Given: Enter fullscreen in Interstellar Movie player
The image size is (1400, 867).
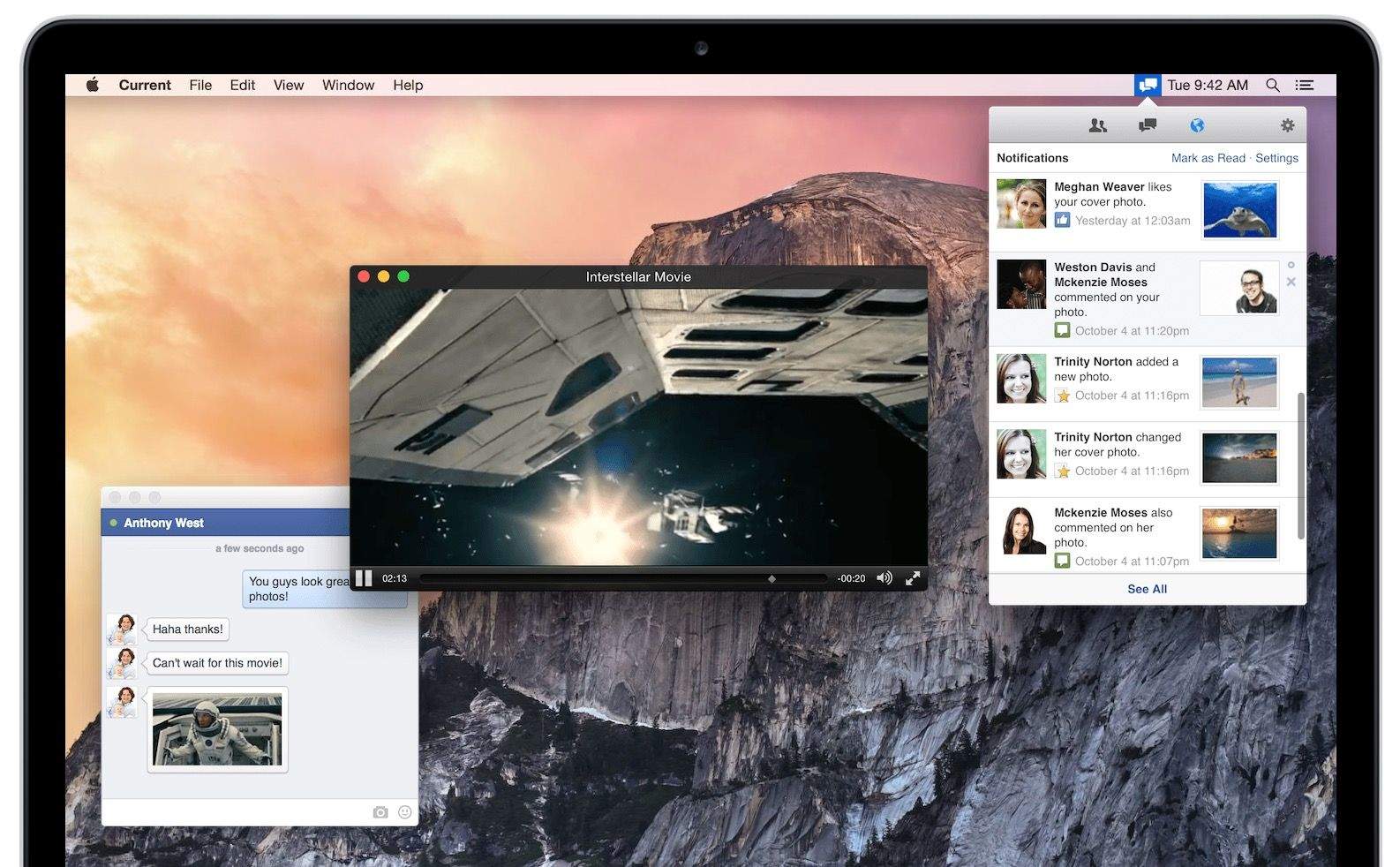Looking at the screenshot, I should coord(913,578).
